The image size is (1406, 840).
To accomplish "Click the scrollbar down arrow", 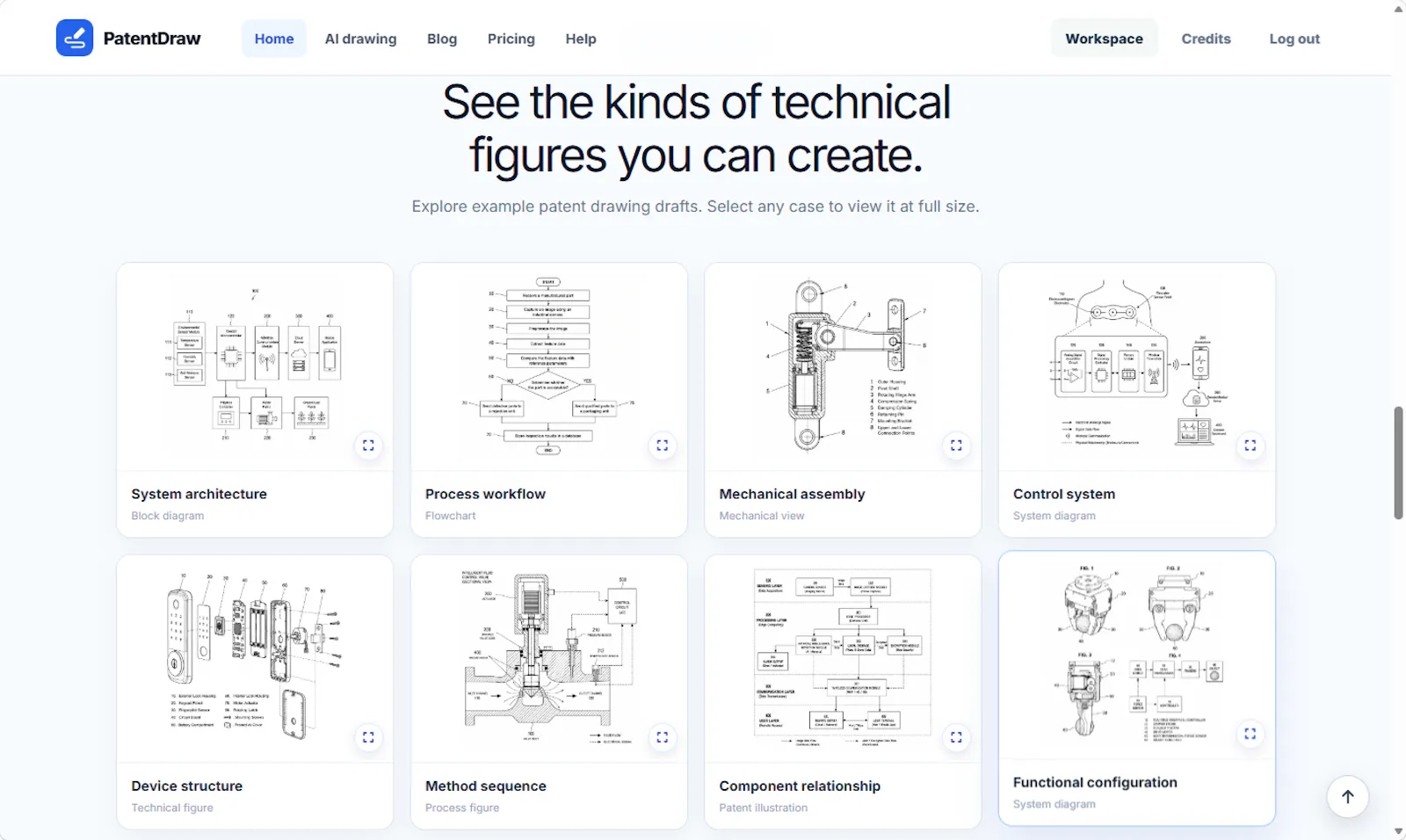I will (x=1398, y=831).
